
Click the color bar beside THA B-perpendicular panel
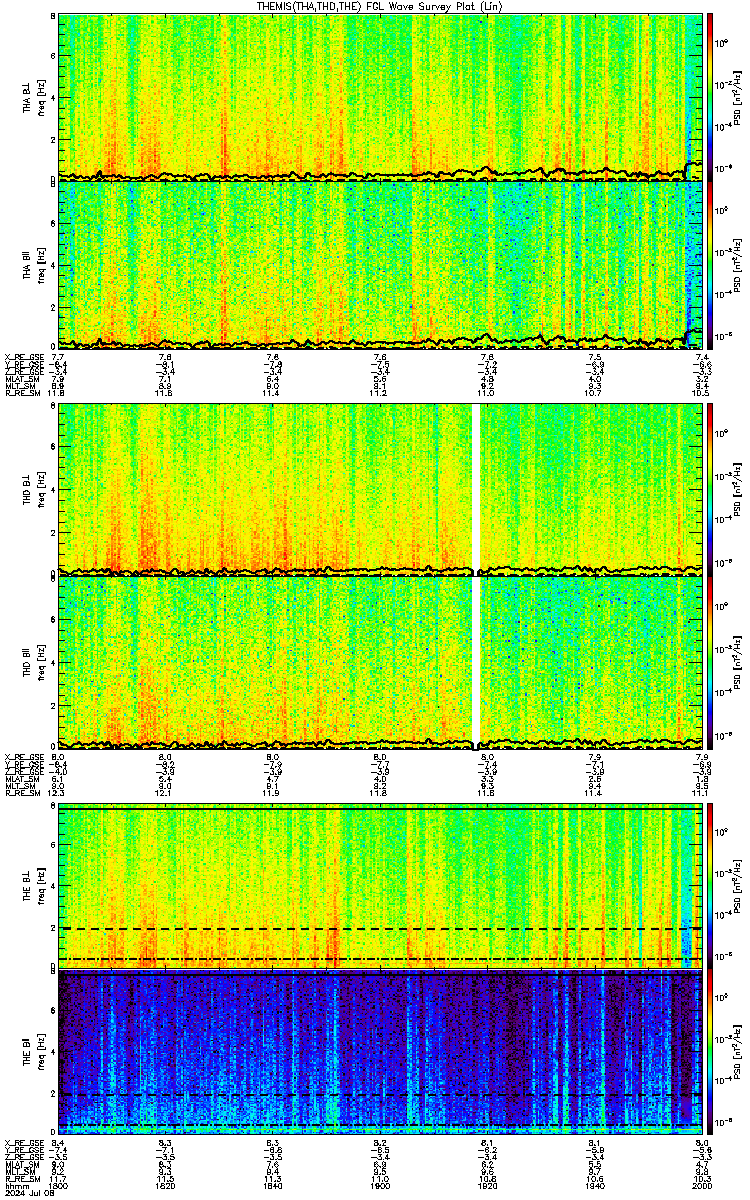point(710,96)
